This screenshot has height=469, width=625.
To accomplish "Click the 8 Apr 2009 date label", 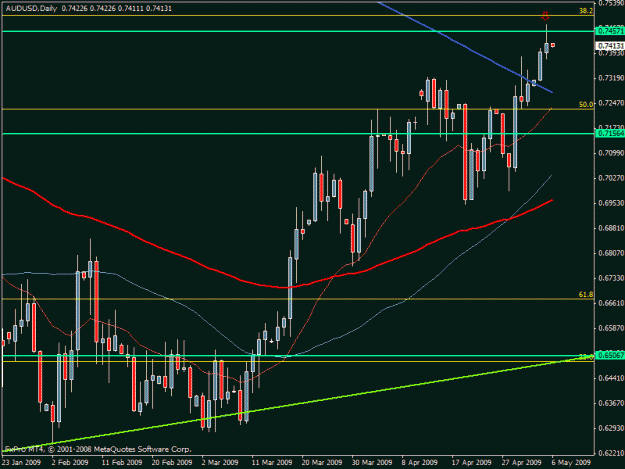I will [420, 463].
